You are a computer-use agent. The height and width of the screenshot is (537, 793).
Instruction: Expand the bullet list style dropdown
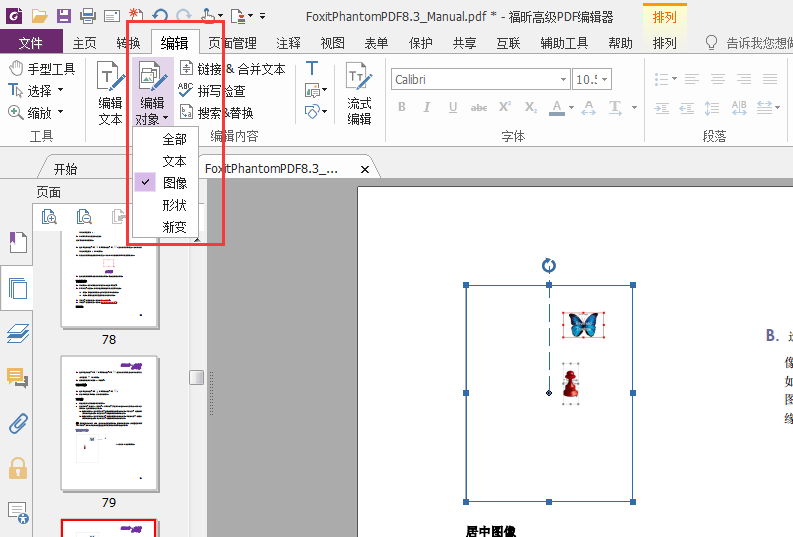(x=675, y=79)
